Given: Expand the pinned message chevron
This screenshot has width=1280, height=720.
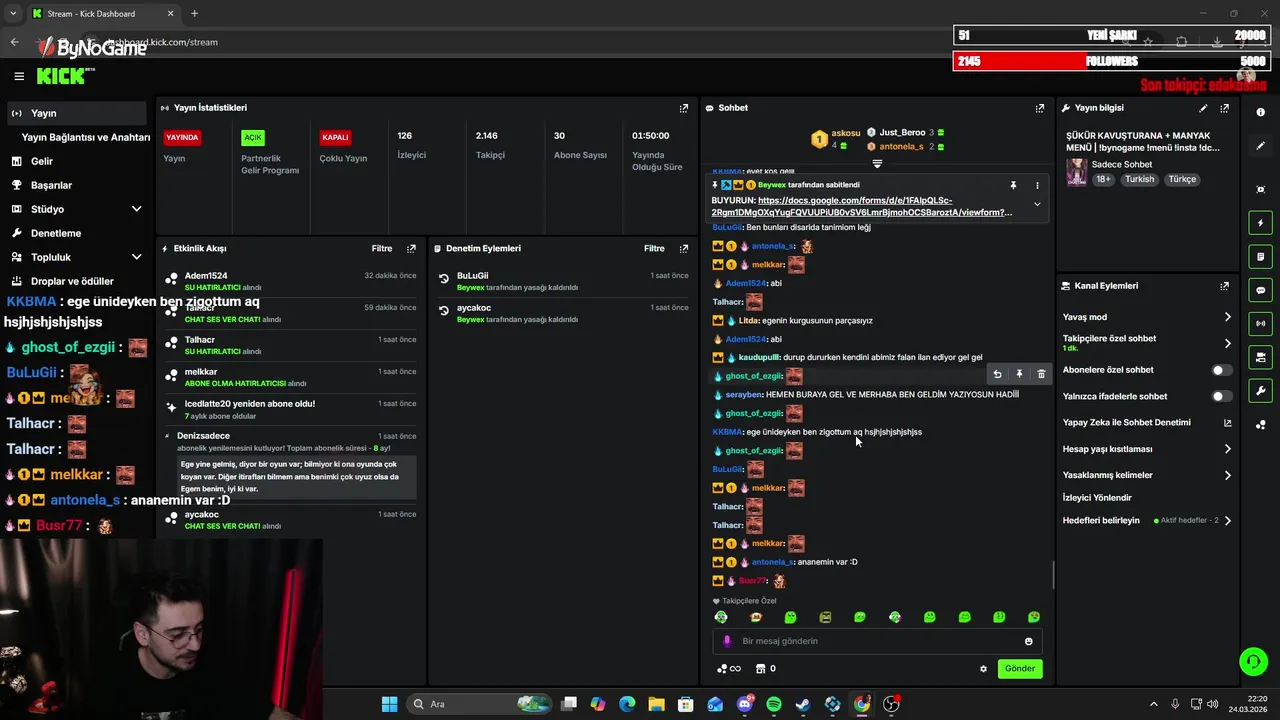Looking at the screenshot, I should 1037,204.
